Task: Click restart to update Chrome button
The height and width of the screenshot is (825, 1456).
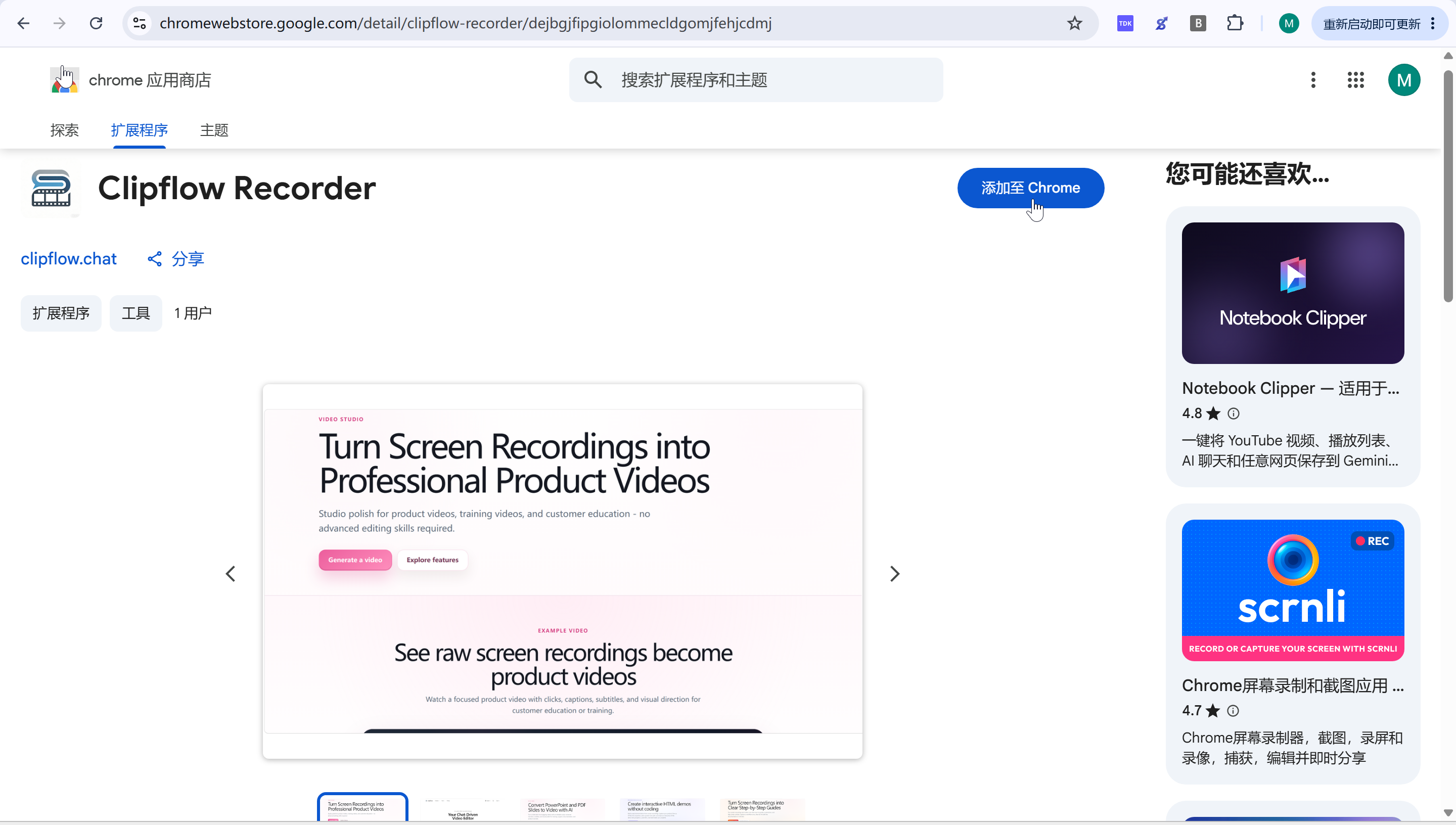Action: pyautogui.click(x=1372, y=23)
